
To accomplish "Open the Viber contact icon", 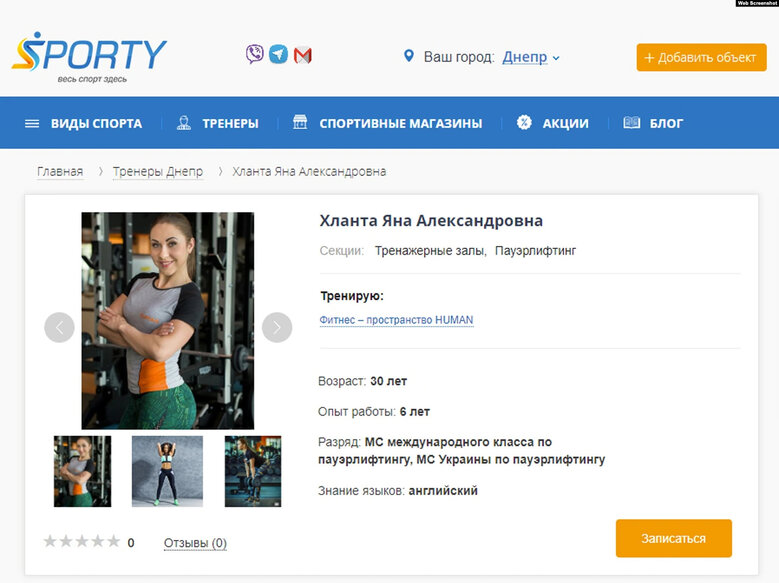I will (254, 54).
